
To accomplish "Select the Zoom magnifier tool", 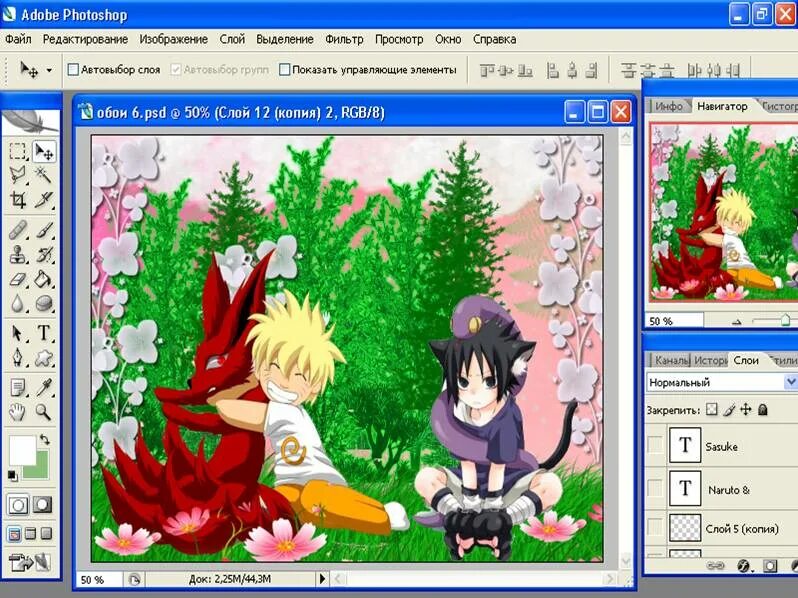I will [x=44, y=412].
